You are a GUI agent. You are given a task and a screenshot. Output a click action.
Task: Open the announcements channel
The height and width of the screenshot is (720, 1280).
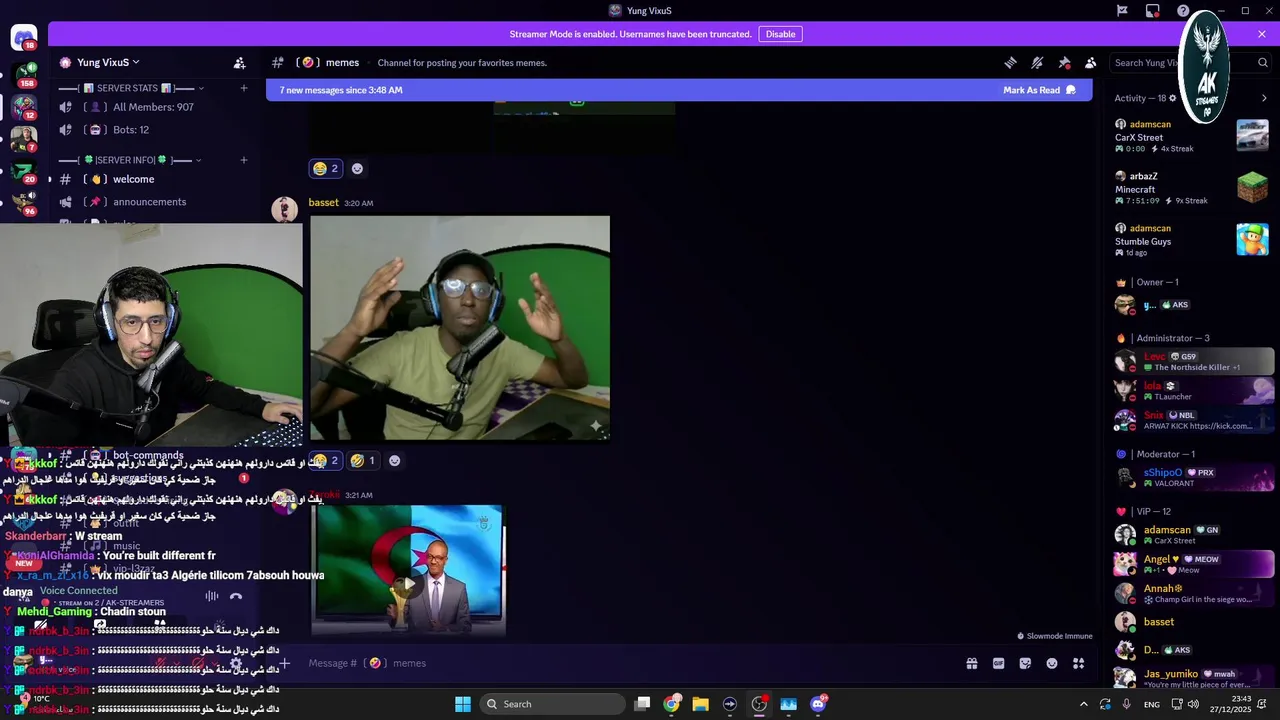point(152,202)
